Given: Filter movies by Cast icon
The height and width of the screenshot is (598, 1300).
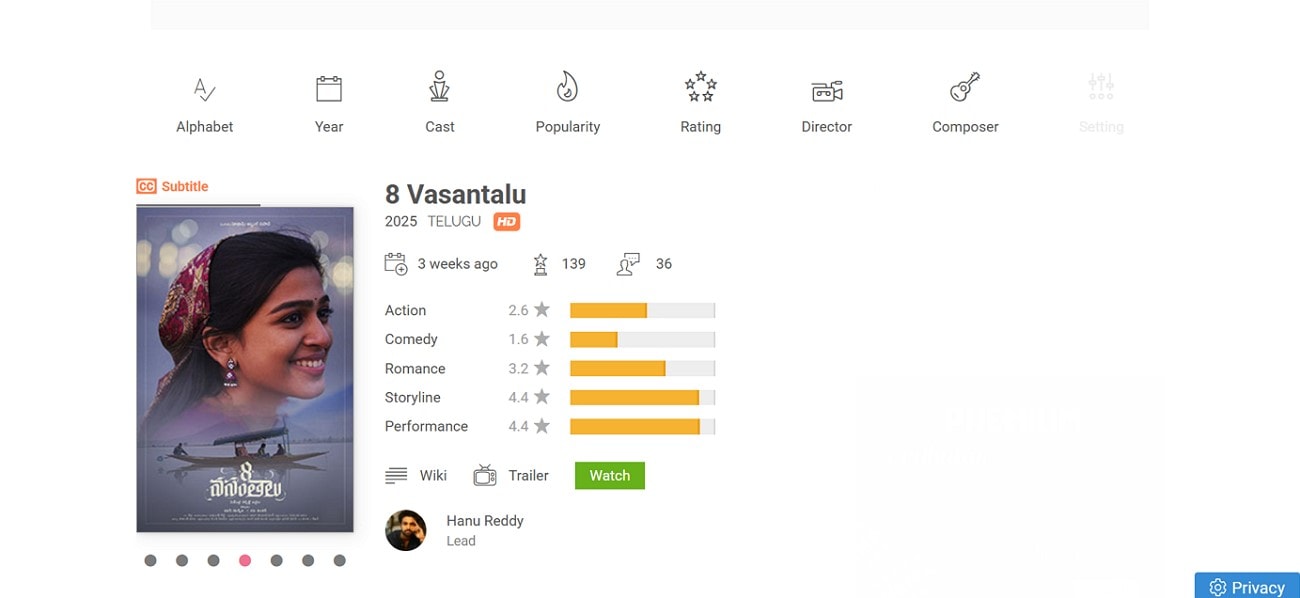Looking at the screenshot, I should [x=439, y=88].
